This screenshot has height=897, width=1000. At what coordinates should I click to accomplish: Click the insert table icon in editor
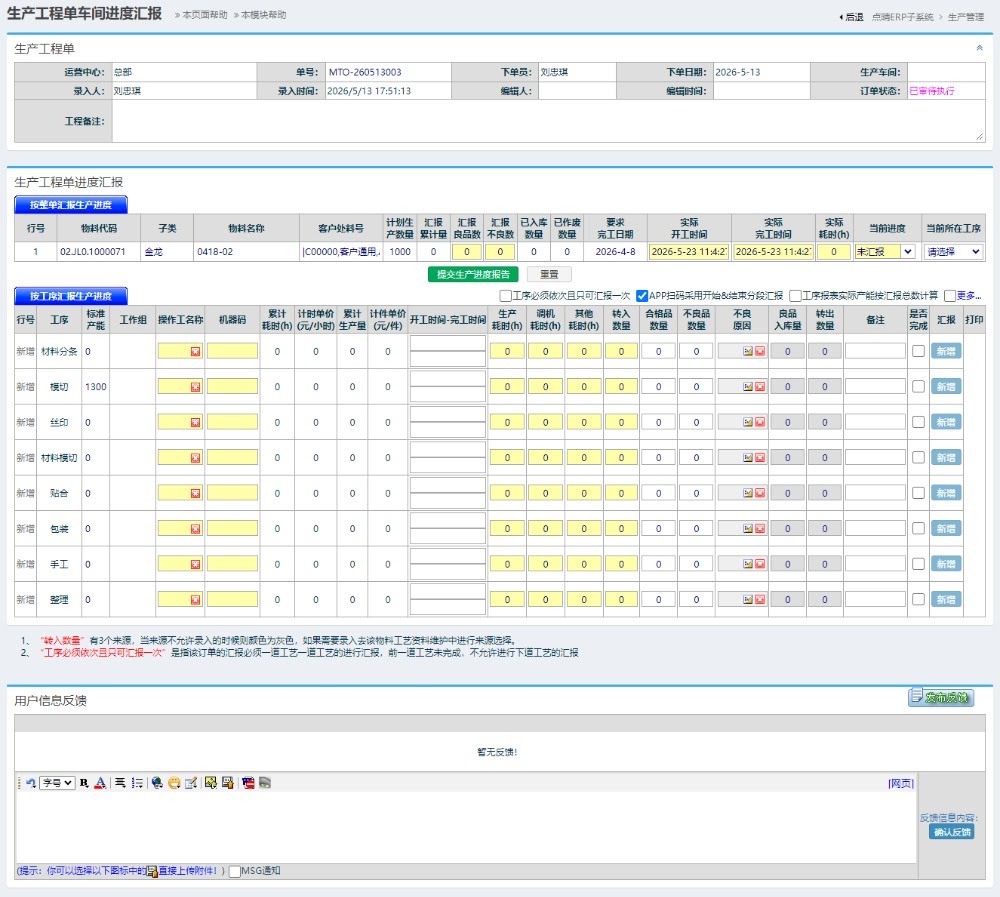[191, 783]
